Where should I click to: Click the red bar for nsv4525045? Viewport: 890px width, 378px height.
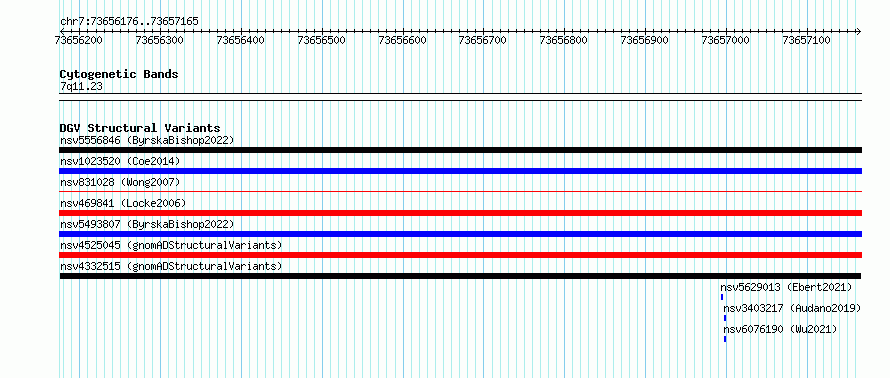tap(460, 255)
